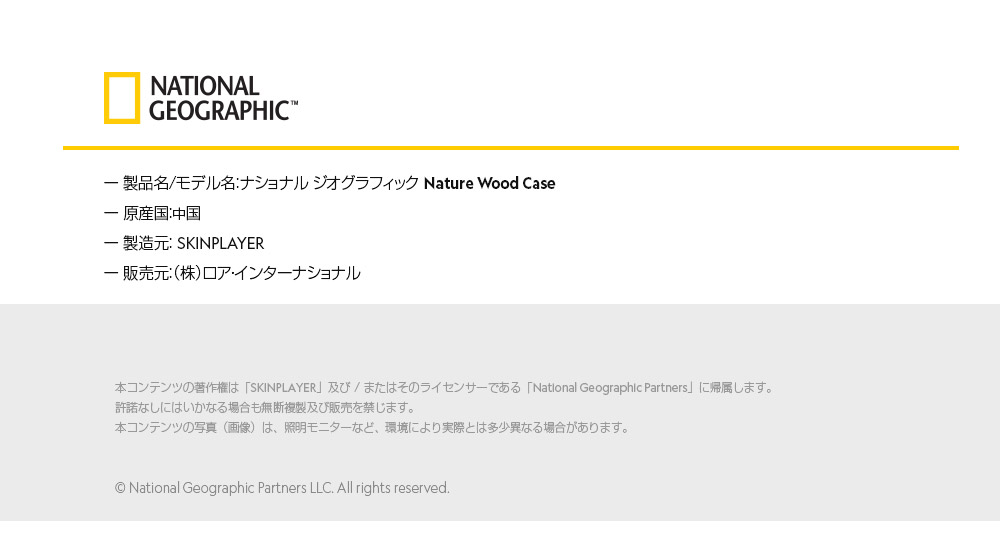This screenshot has height=543, width=1000.
Task: Click the line '原産国:中国'
Action: pos(152,213)
